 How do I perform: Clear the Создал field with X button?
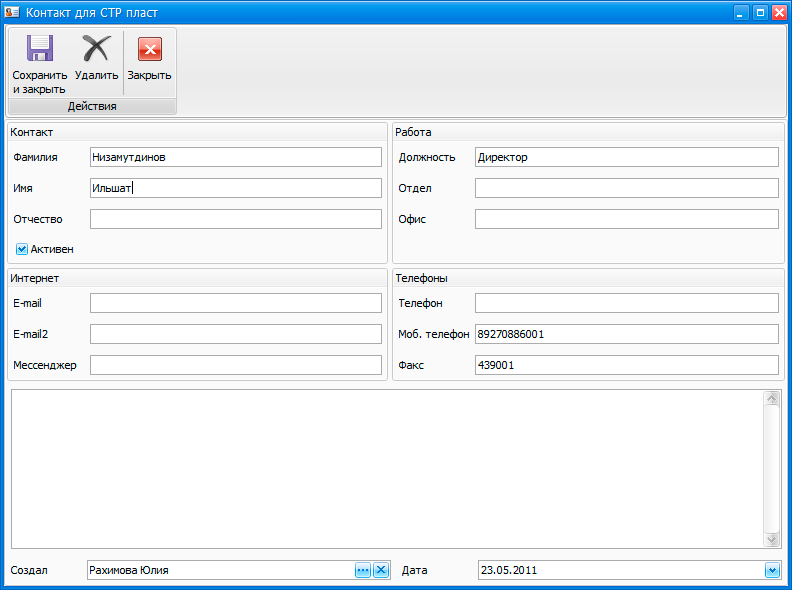tap(381, 570)
